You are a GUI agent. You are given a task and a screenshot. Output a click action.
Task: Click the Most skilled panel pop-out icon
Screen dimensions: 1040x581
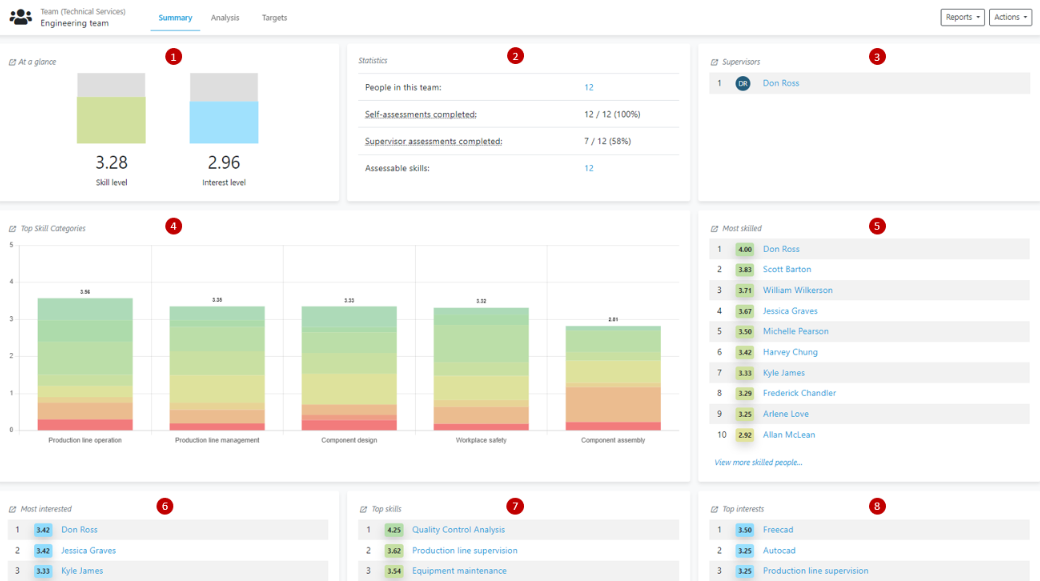(714, 229)
